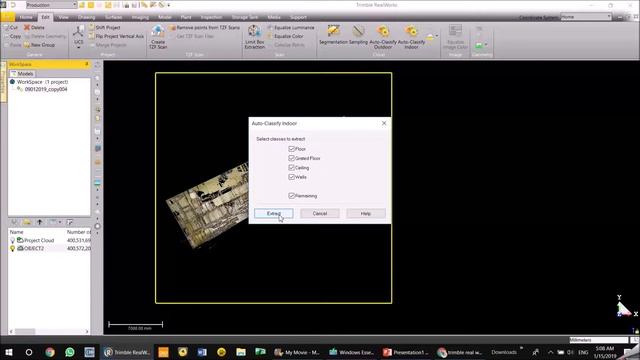Click Help in Auto-Classify Indoor dialog
Screen dimensions: 640x360
click(x=366, y=213)
